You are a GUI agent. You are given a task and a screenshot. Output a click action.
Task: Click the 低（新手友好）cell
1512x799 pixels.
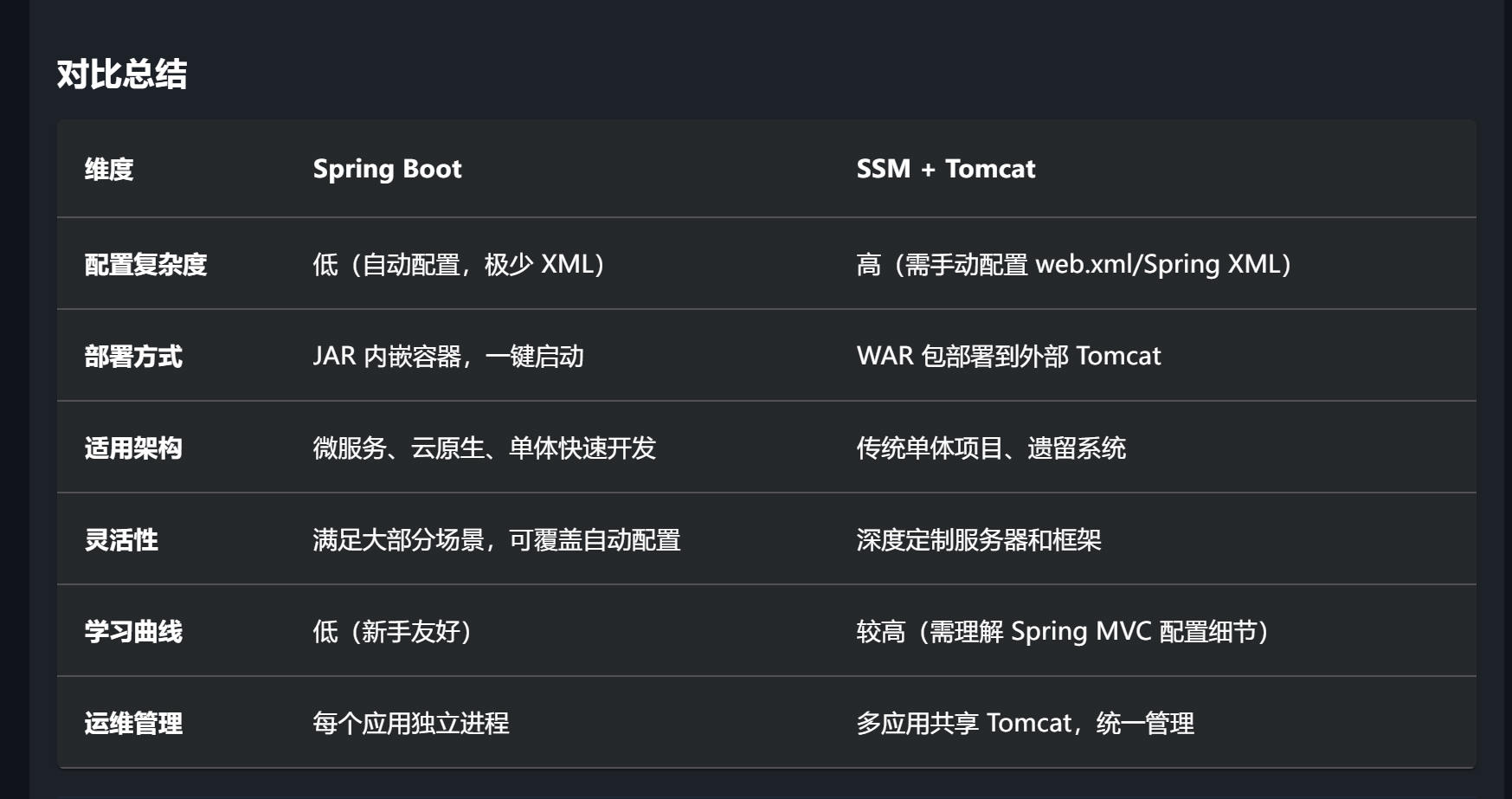pyautogui.click(x=392, y=631)
